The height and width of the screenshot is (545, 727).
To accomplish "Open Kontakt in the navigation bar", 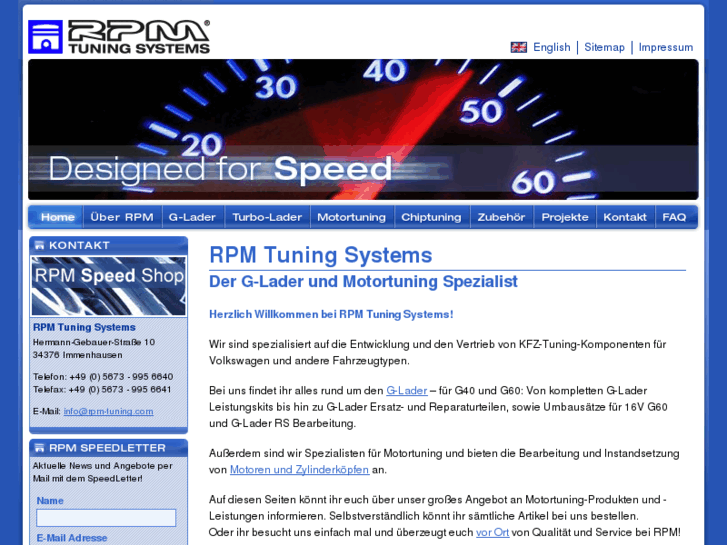I will tap(625, 217).
